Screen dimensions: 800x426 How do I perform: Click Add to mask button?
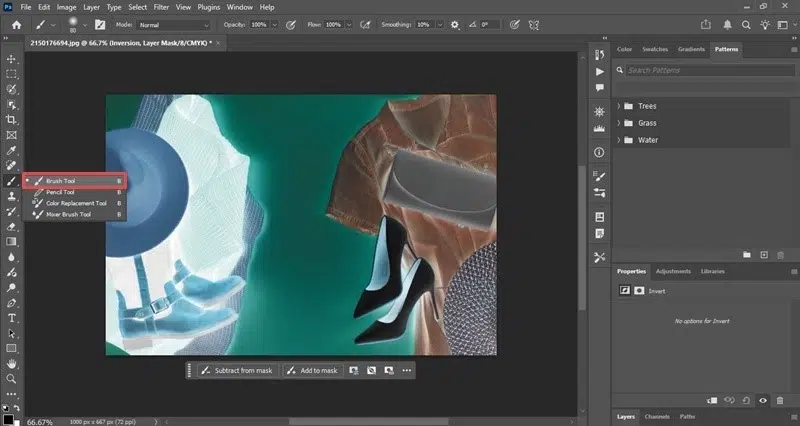tap(312, 370)
